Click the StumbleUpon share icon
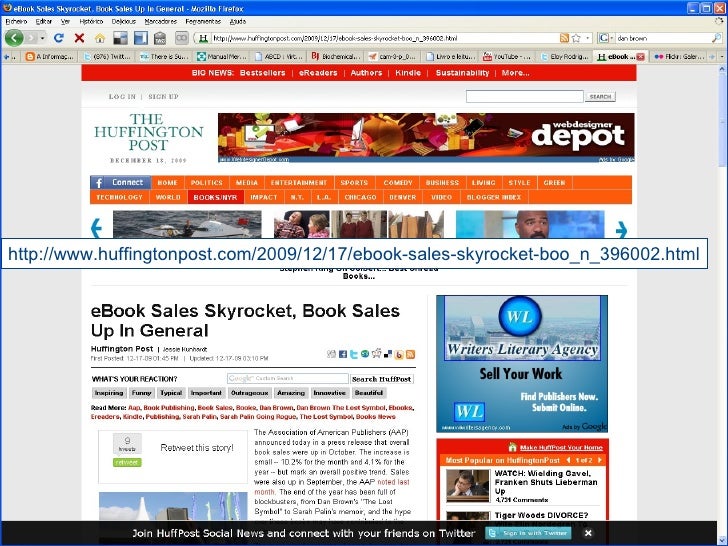This screenshot has width=728, height=546. coord(365,354)
